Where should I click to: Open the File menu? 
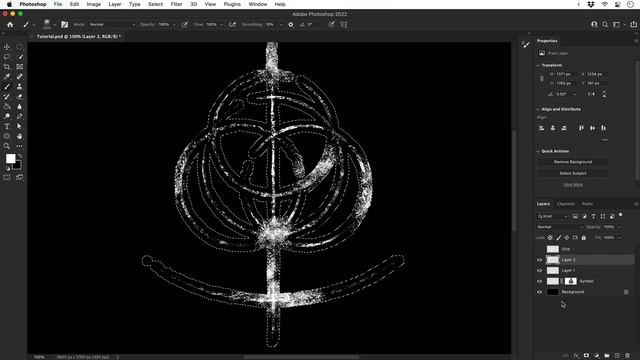point(58,4)
